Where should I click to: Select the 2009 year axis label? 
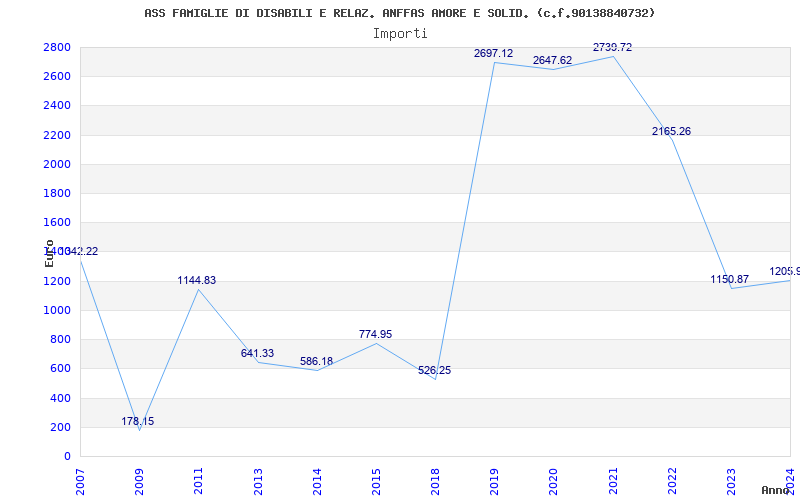(x=139, y=482)
